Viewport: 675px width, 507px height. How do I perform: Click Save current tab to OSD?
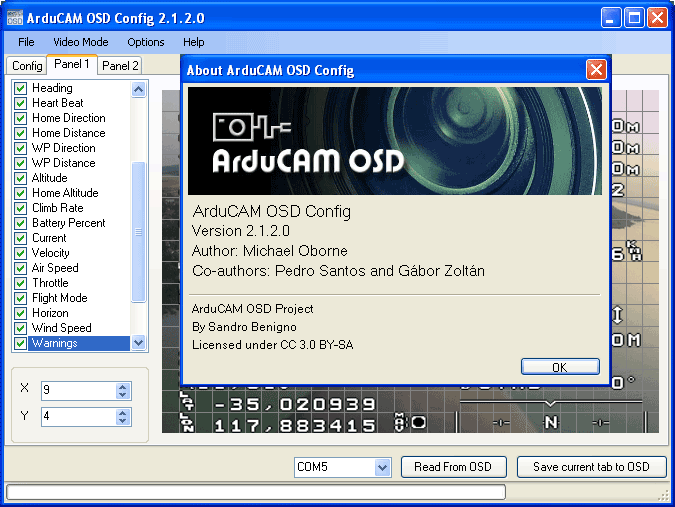pos(591,467)
